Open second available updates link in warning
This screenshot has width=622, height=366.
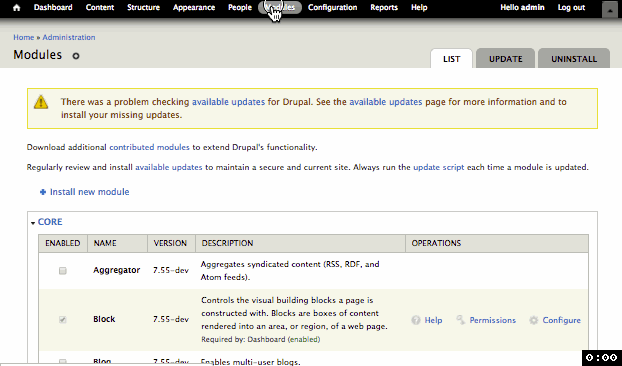[x=386, y=102]
